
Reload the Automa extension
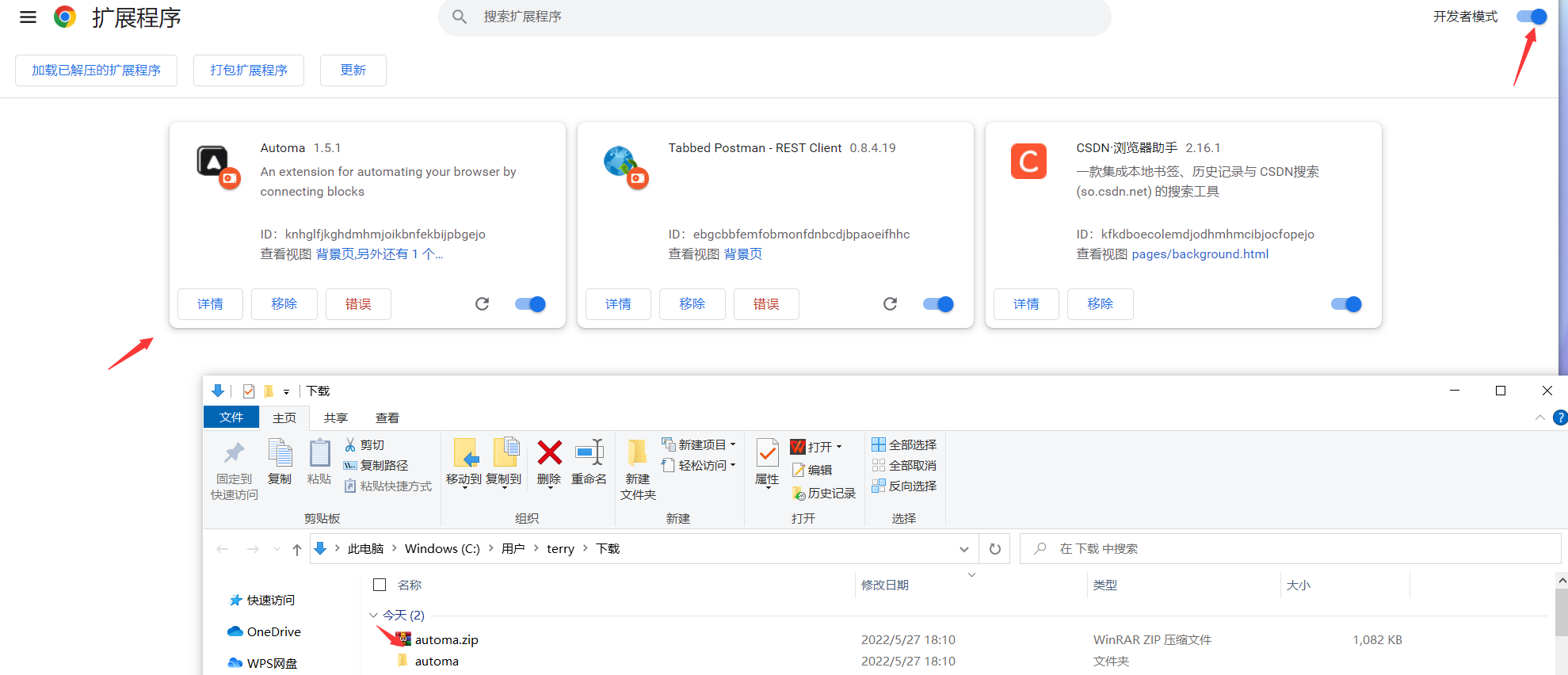[x=482, y=303]
